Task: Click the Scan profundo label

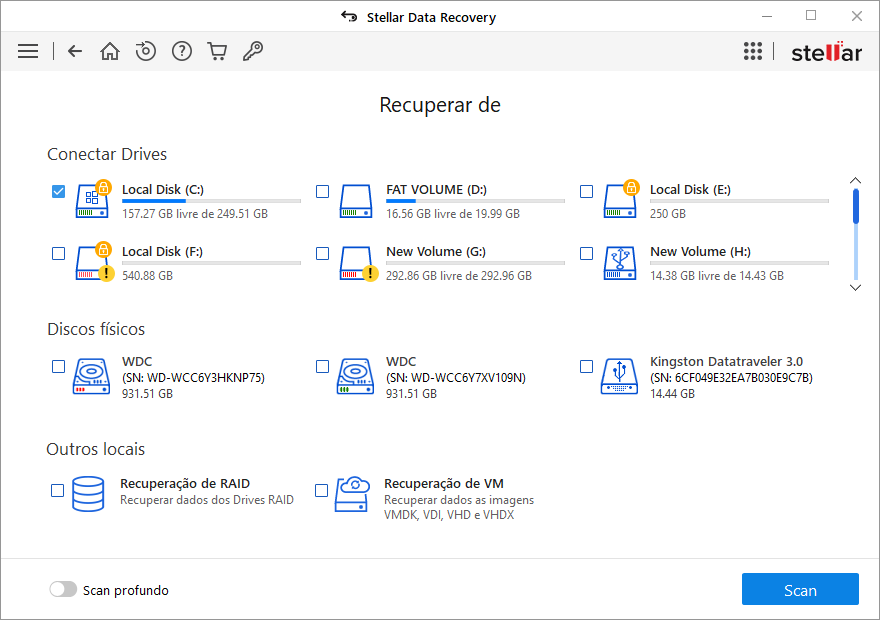Action: 126,590
